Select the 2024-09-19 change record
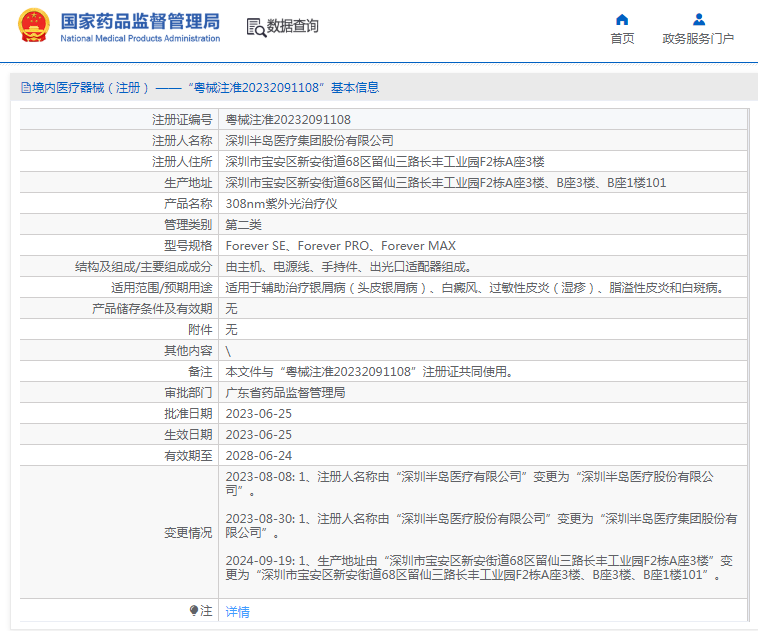 [479, 568]
